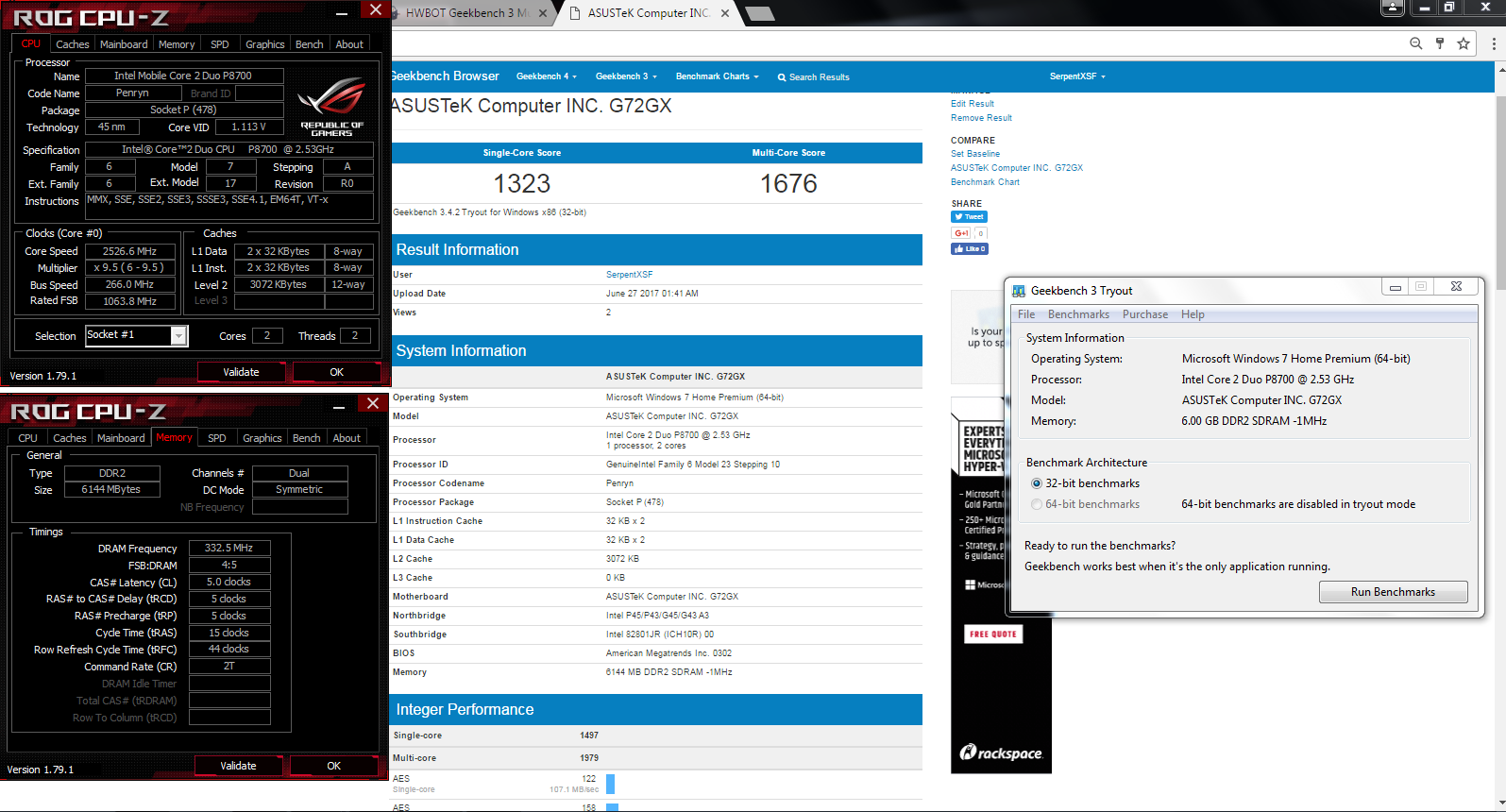
Task: Minimize the lower ROG CPU-Z window
Action: click(x=338, y=405)
